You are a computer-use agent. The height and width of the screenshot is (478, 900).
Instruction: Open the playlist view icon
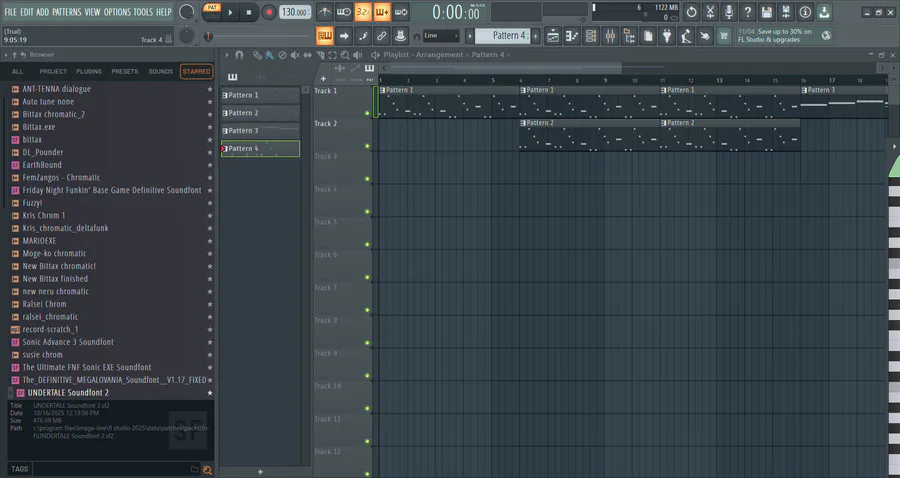[553, 36]
